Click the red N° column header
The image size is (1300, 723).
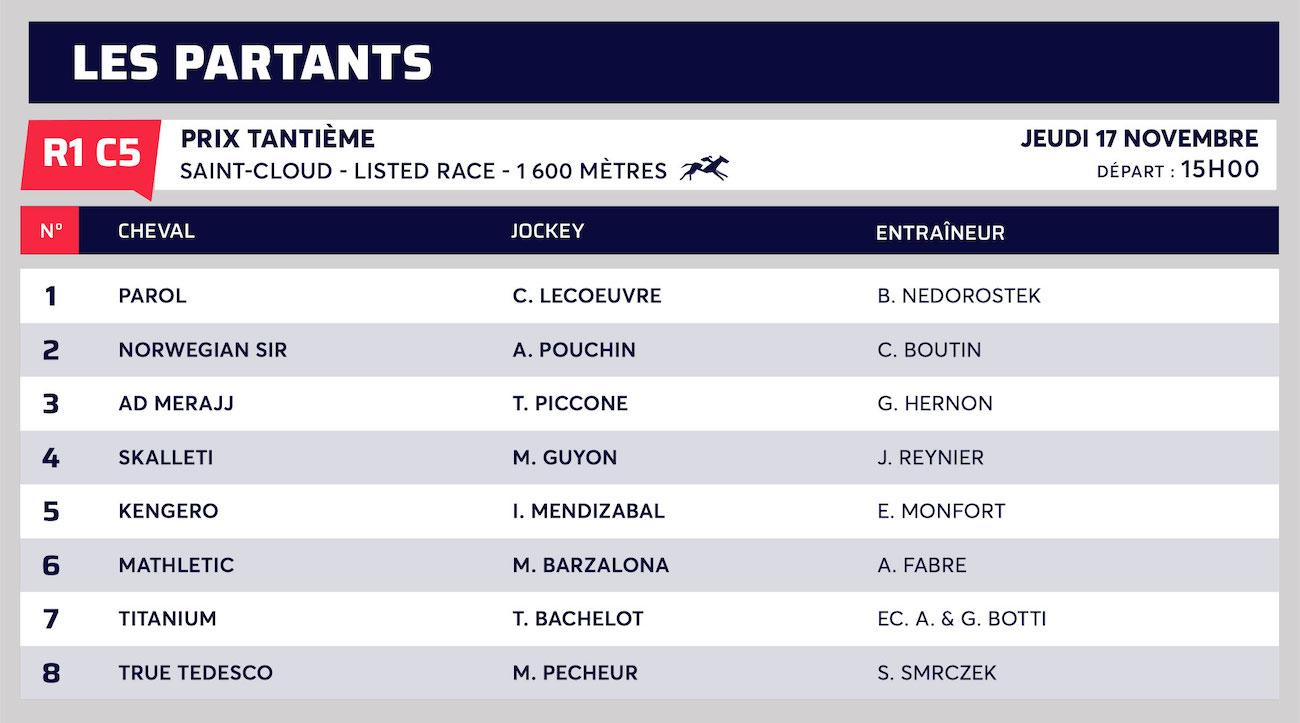[51, 231]
